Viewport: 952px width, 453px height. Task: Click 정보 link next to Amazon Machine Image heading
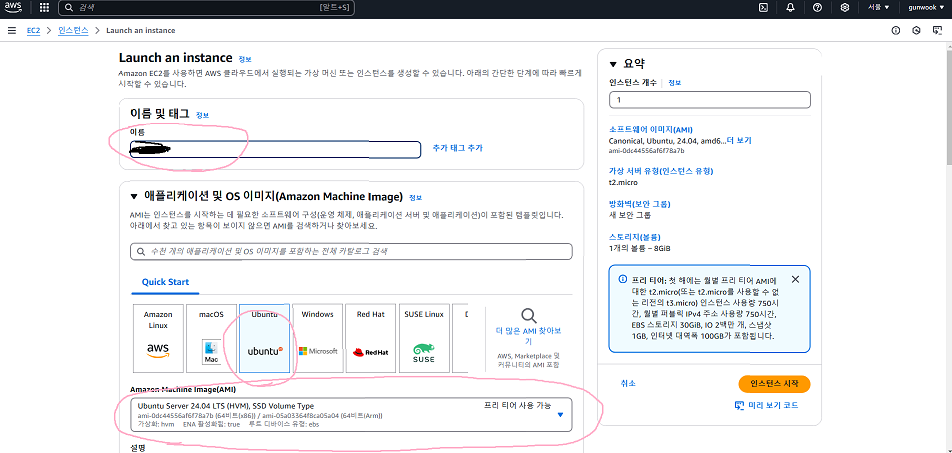[x=415, y=198]
